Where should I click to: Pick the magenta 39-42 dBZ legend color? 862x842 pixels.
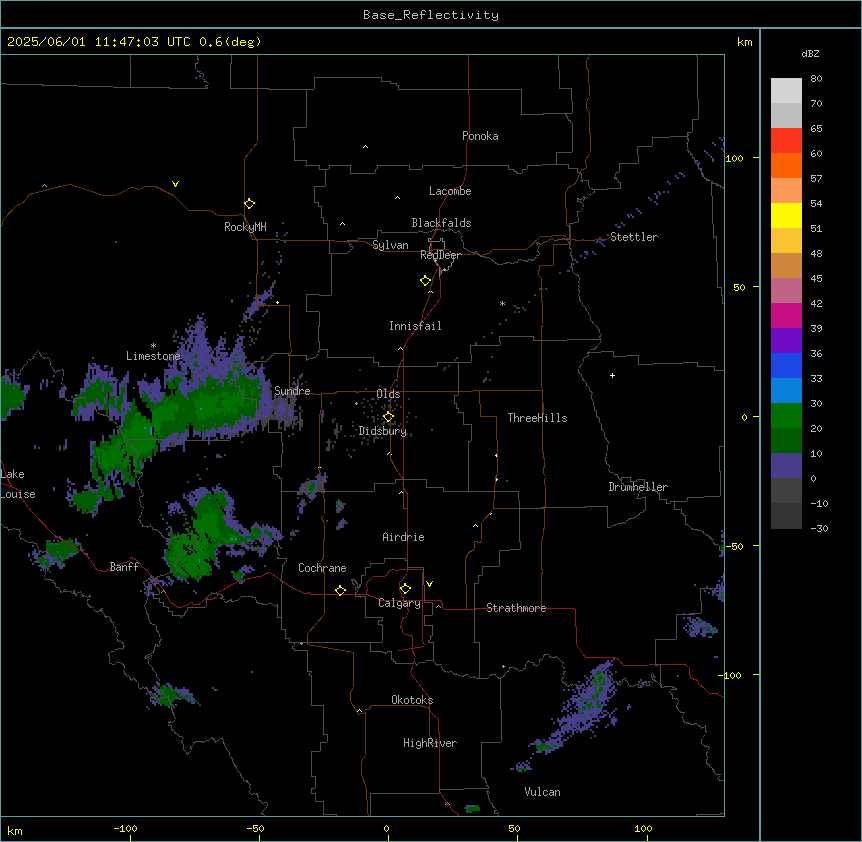[x=786, y=315]
